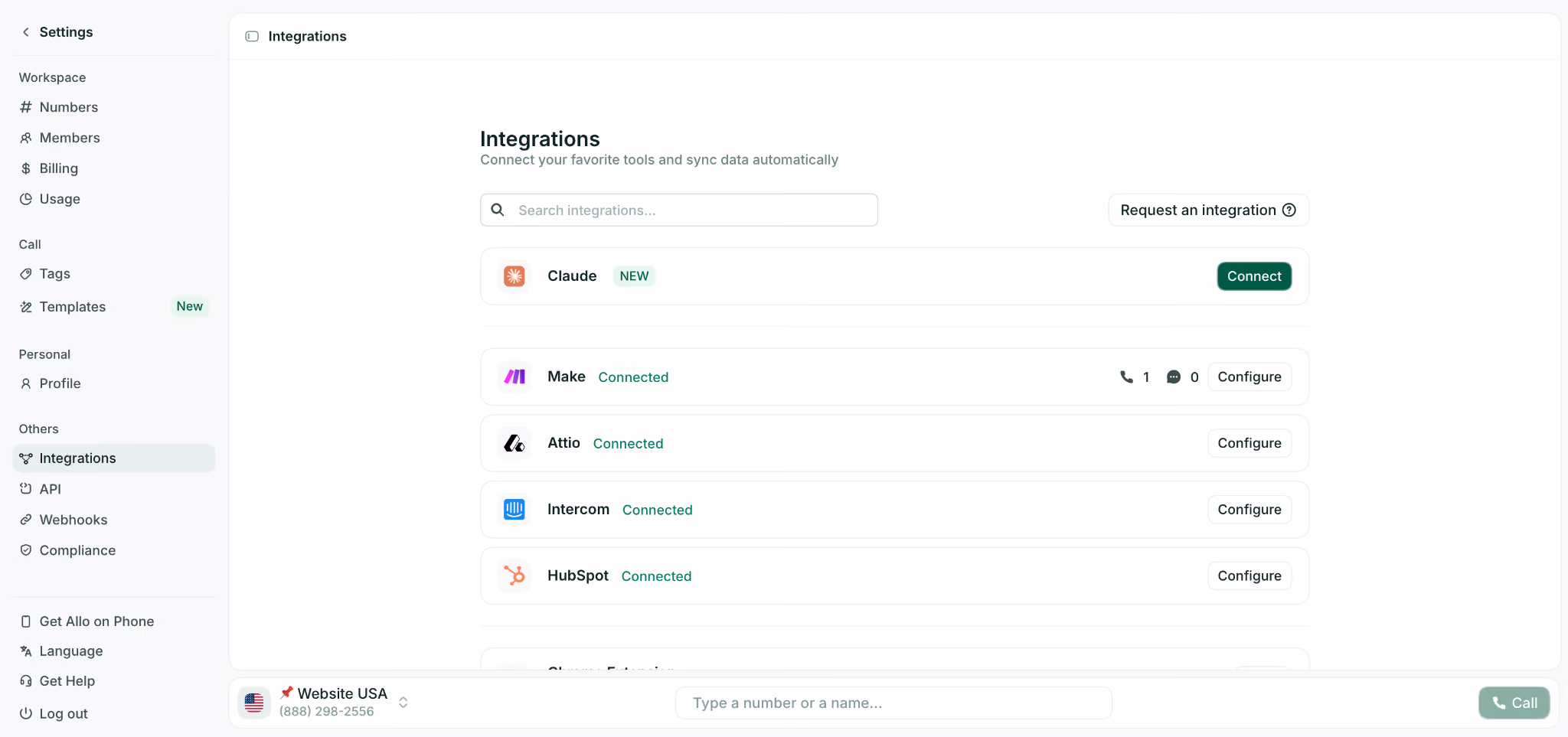Click the Billing dollar icon
Viewport: 1568px width, 737px height.
point(26,168)
